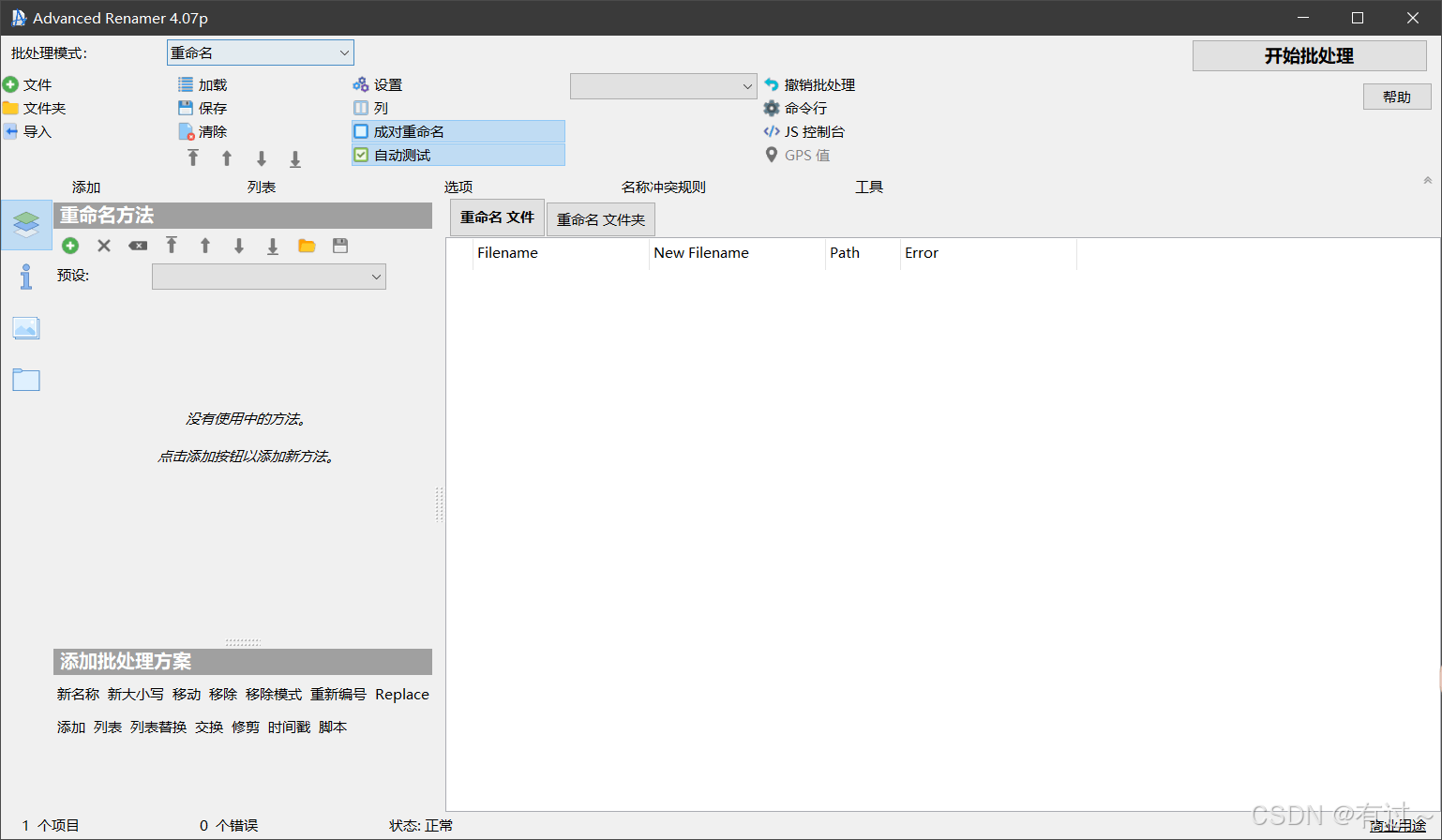1442x840 pixels.
Task: Clear the list with 清除
Action: pyautogui.click(x=203, y=131)
